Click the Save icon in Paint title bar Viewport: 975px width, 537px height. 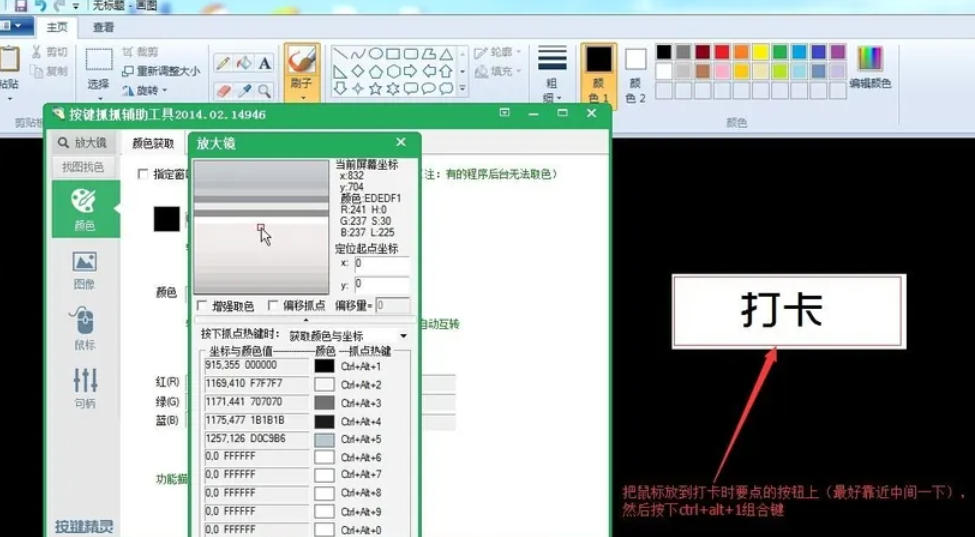[21, 6]
